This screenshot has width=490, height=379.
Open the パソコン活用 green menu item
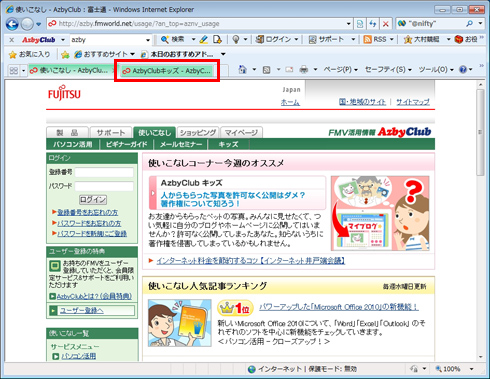pos(73,144)
